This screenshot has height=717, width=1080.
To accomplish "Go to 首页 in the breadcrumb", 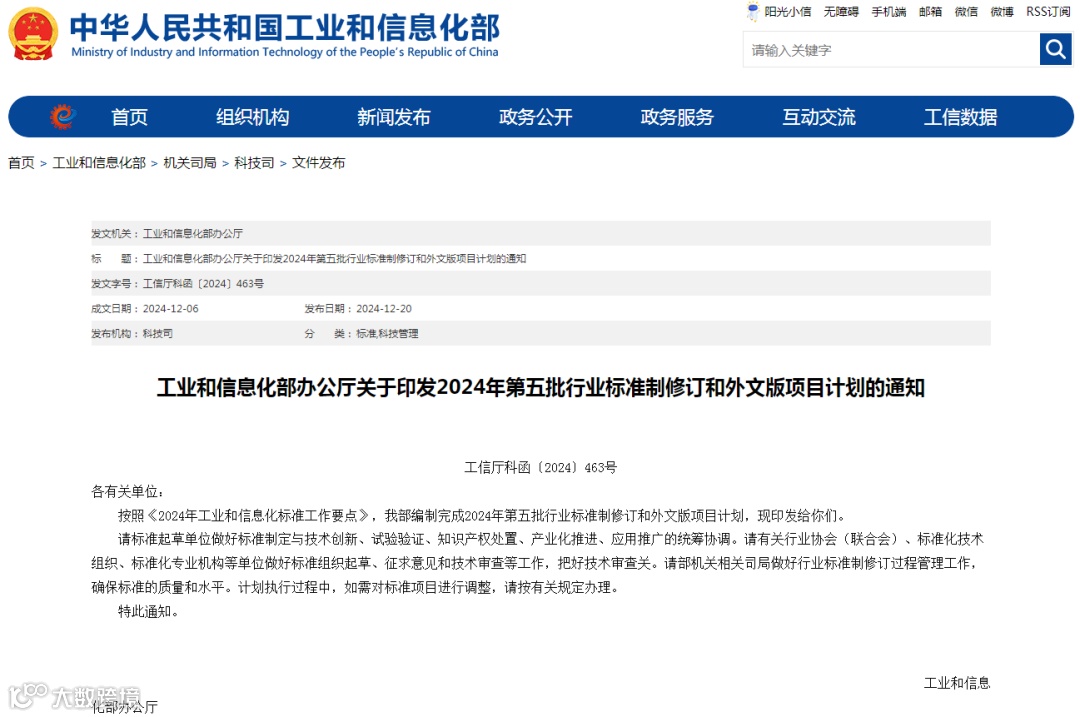I will click(x=21, y=163).
